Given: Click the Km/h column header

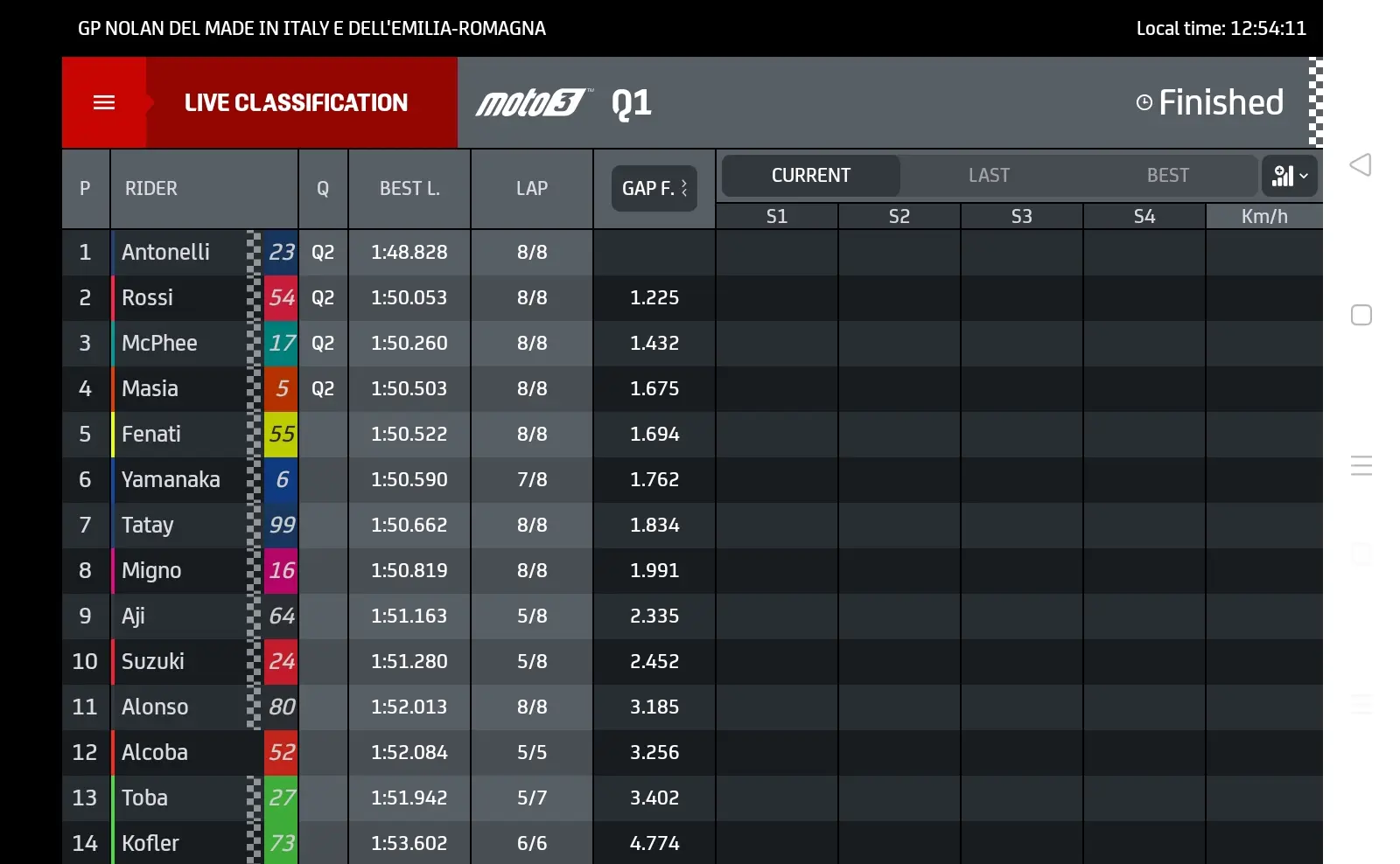Looking at the screenshot, I should pos(1264,216).
